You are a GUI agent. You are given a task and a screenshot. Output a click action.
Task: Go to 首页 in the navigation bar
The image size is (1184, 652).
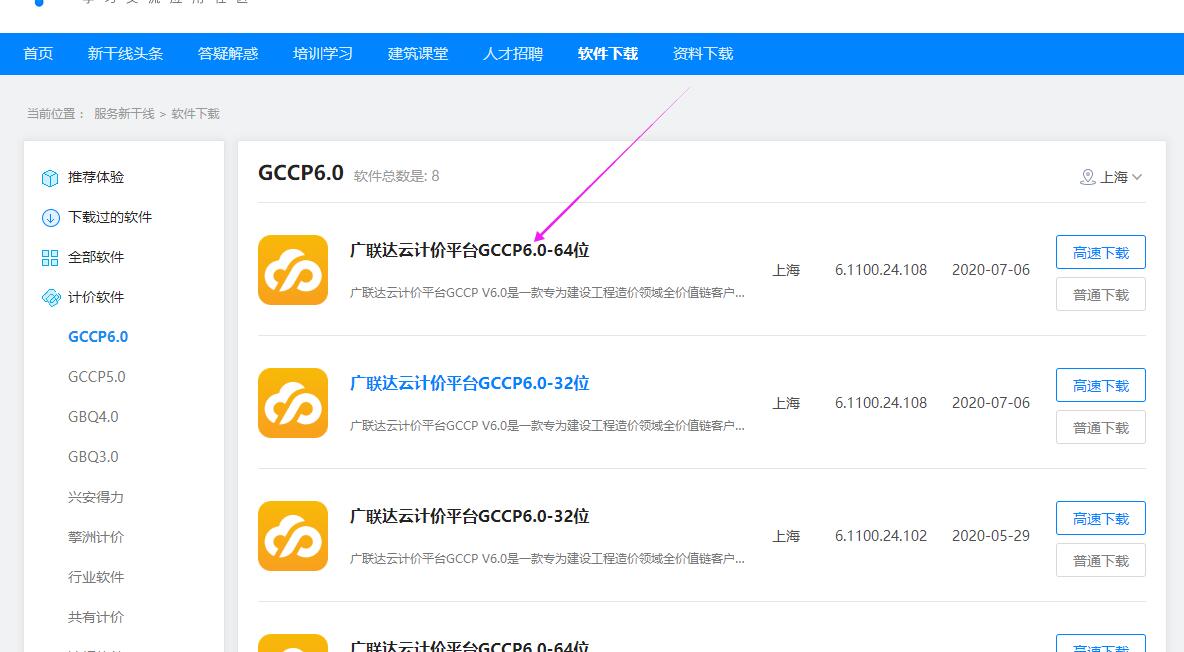[38, 54]
